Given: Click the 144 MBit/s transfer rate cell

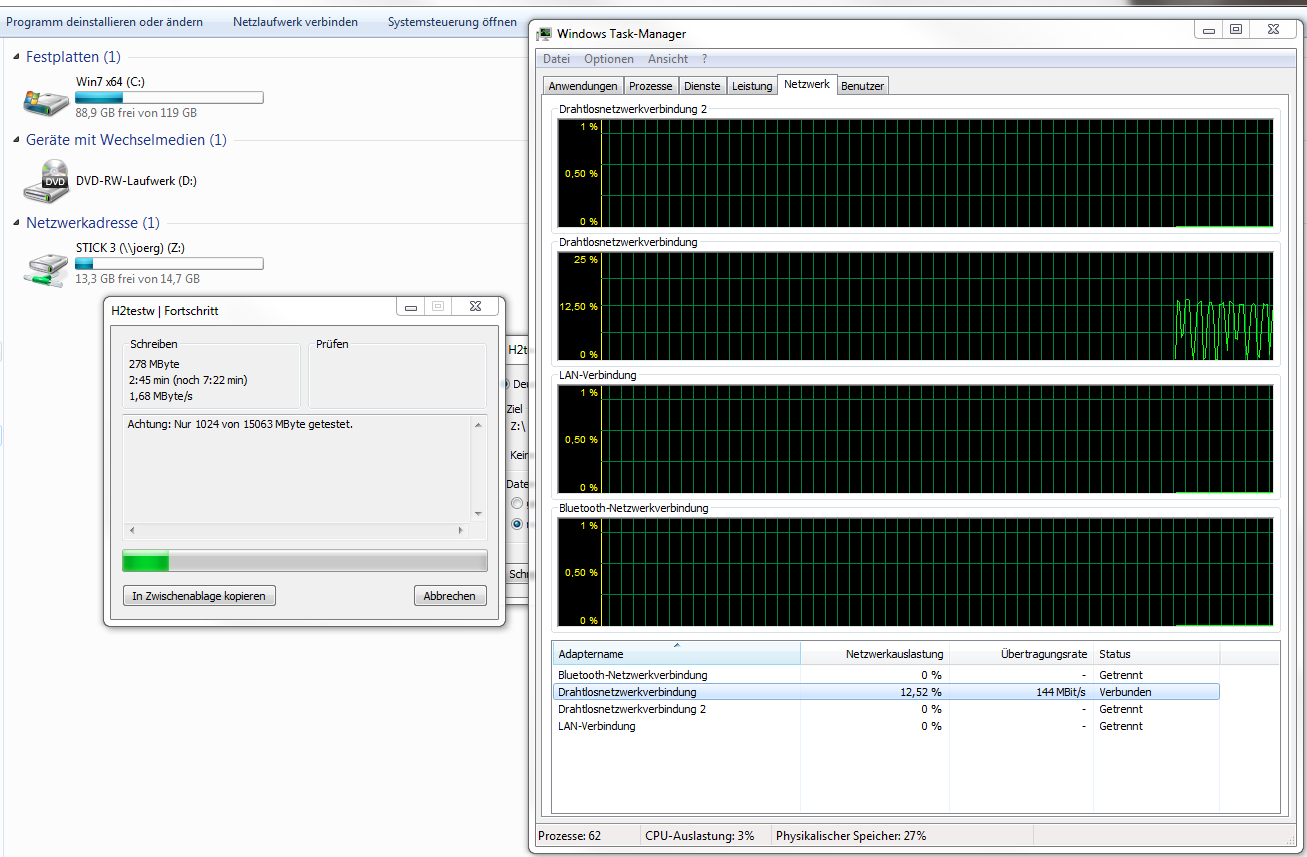Looking at the screenshot, I should (x=1060, y=692).
